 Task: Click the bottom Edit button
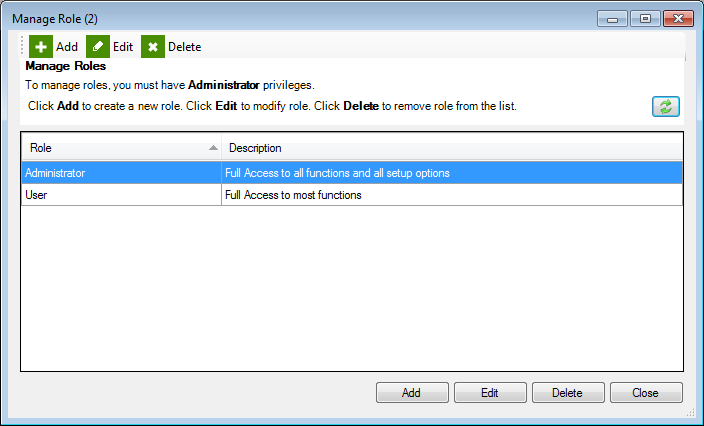click(490, 393)
